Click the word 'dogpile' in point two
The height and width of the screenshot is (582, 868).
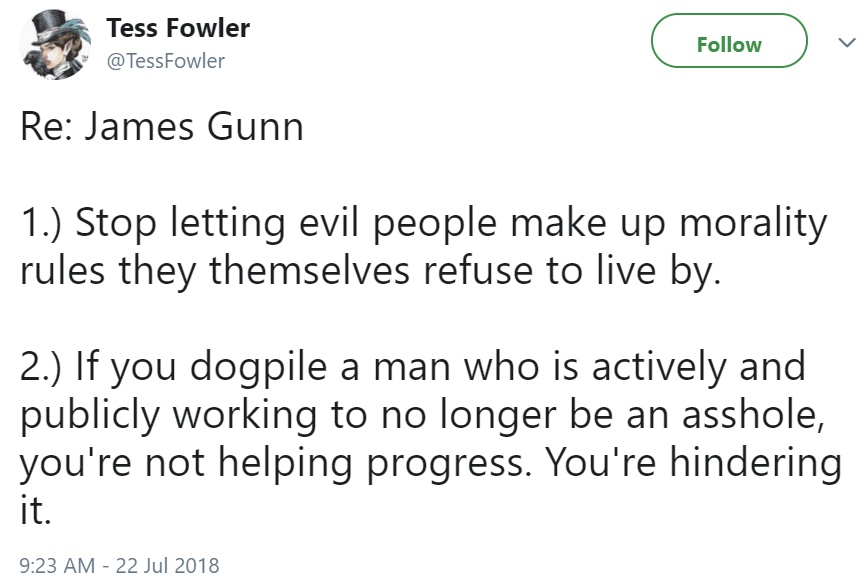click(259, 369)
